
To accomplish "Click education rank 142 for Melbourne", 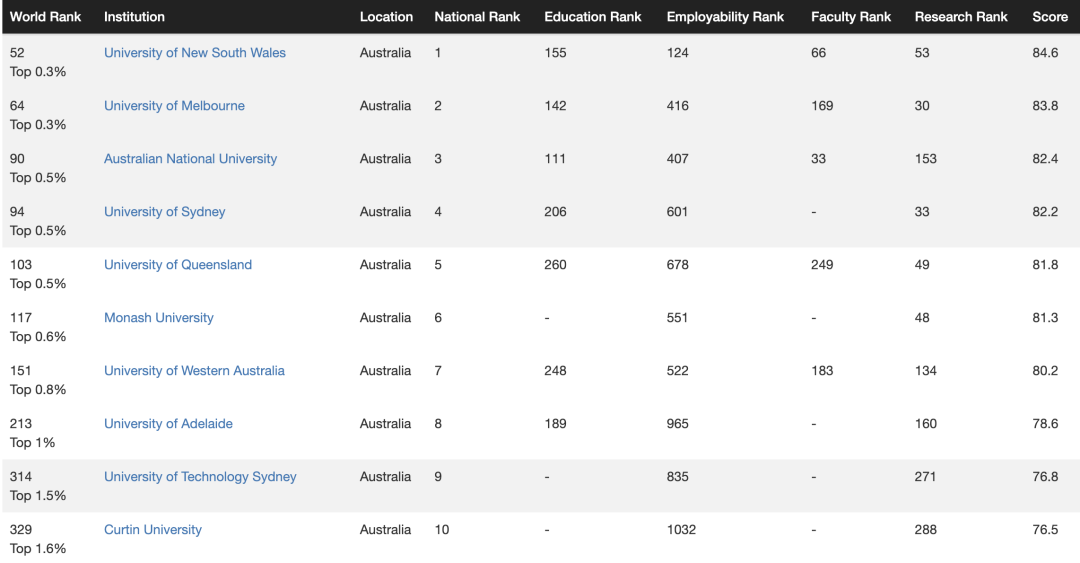I will (x=555, y=106).
